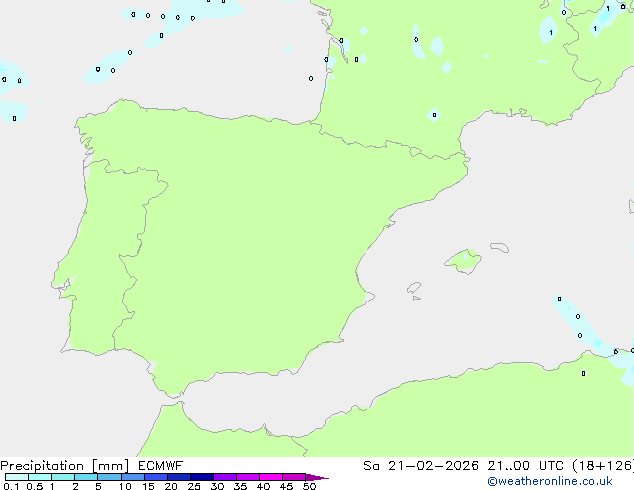The width and height of the screenshot is (634, 490).
Task: Pick the lightest 0.1–0.5 mm legend swatch
Action: [x=16, y=478]
